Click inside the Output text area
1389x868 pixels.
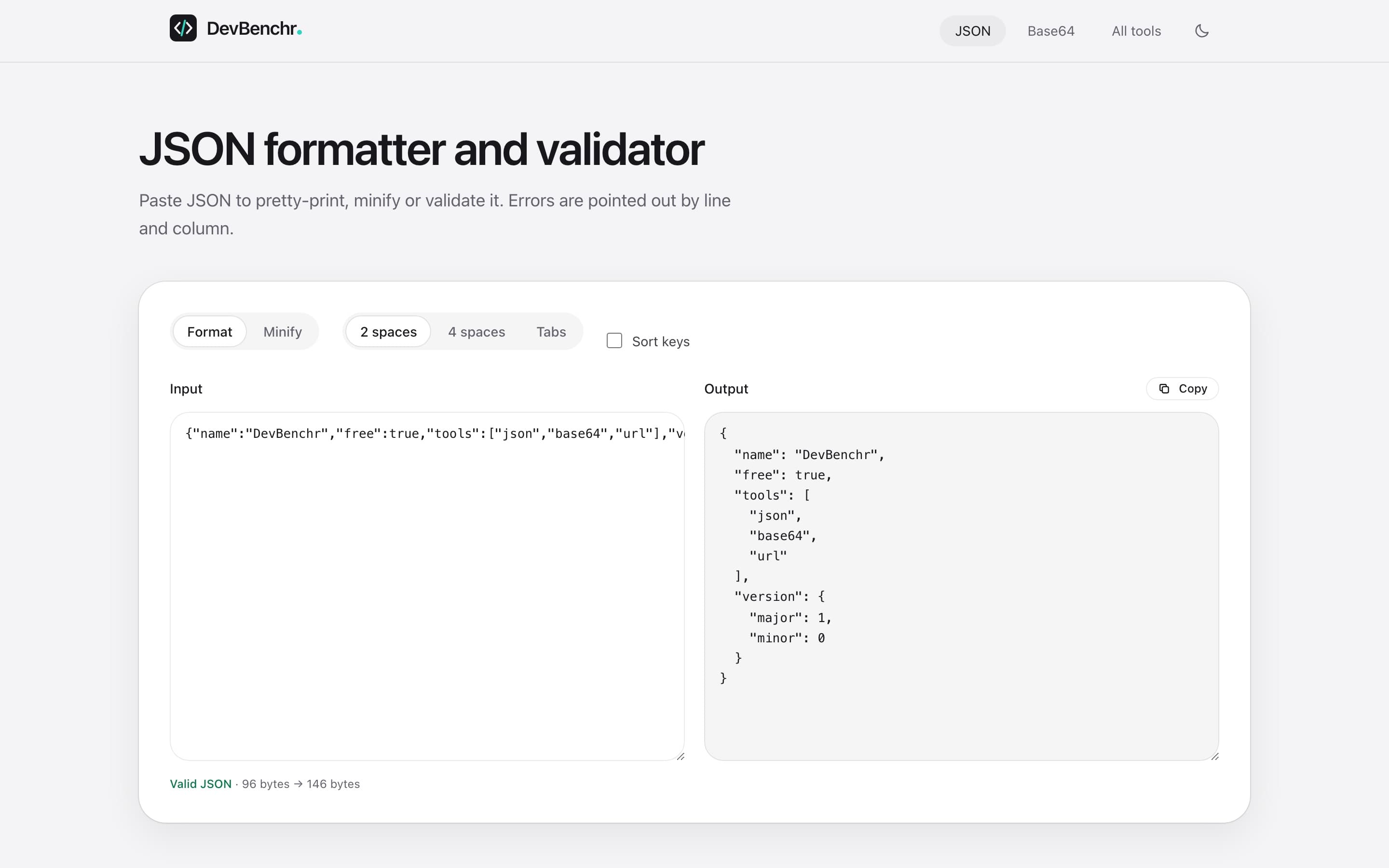(x=961, y=586)
